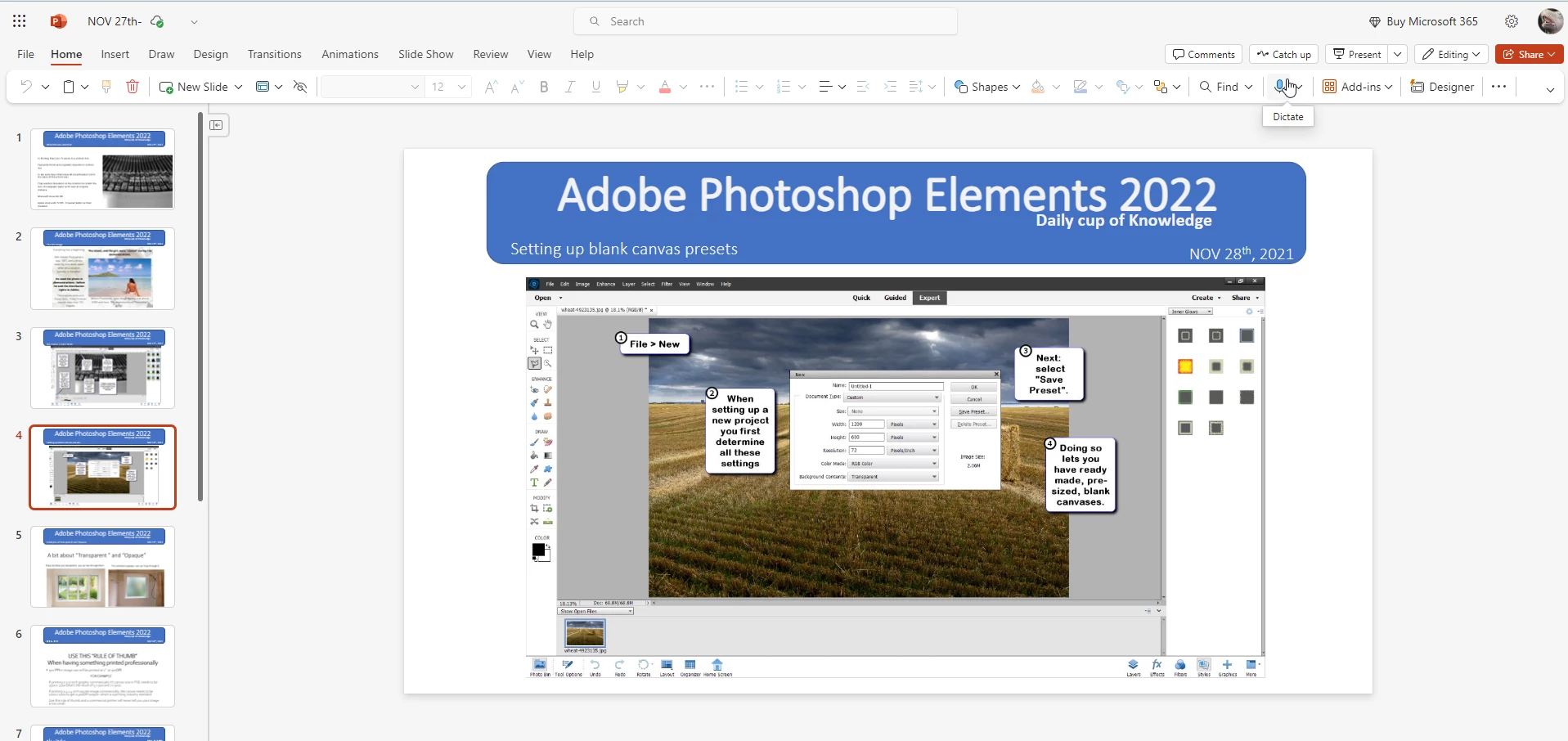Expand the ribbon display options chevron
This screenshot has width=1568, height=741.
click(1550, 89)
